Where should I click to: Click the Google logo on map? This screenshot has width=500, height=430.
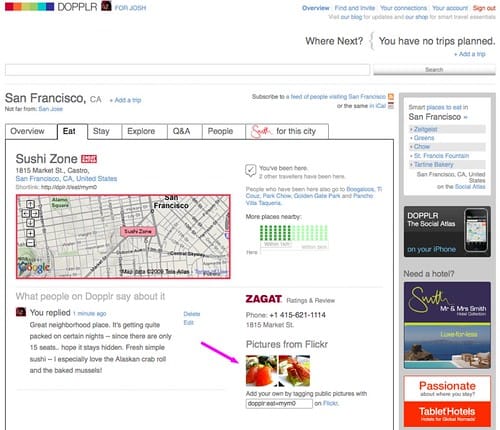point(34,267)
